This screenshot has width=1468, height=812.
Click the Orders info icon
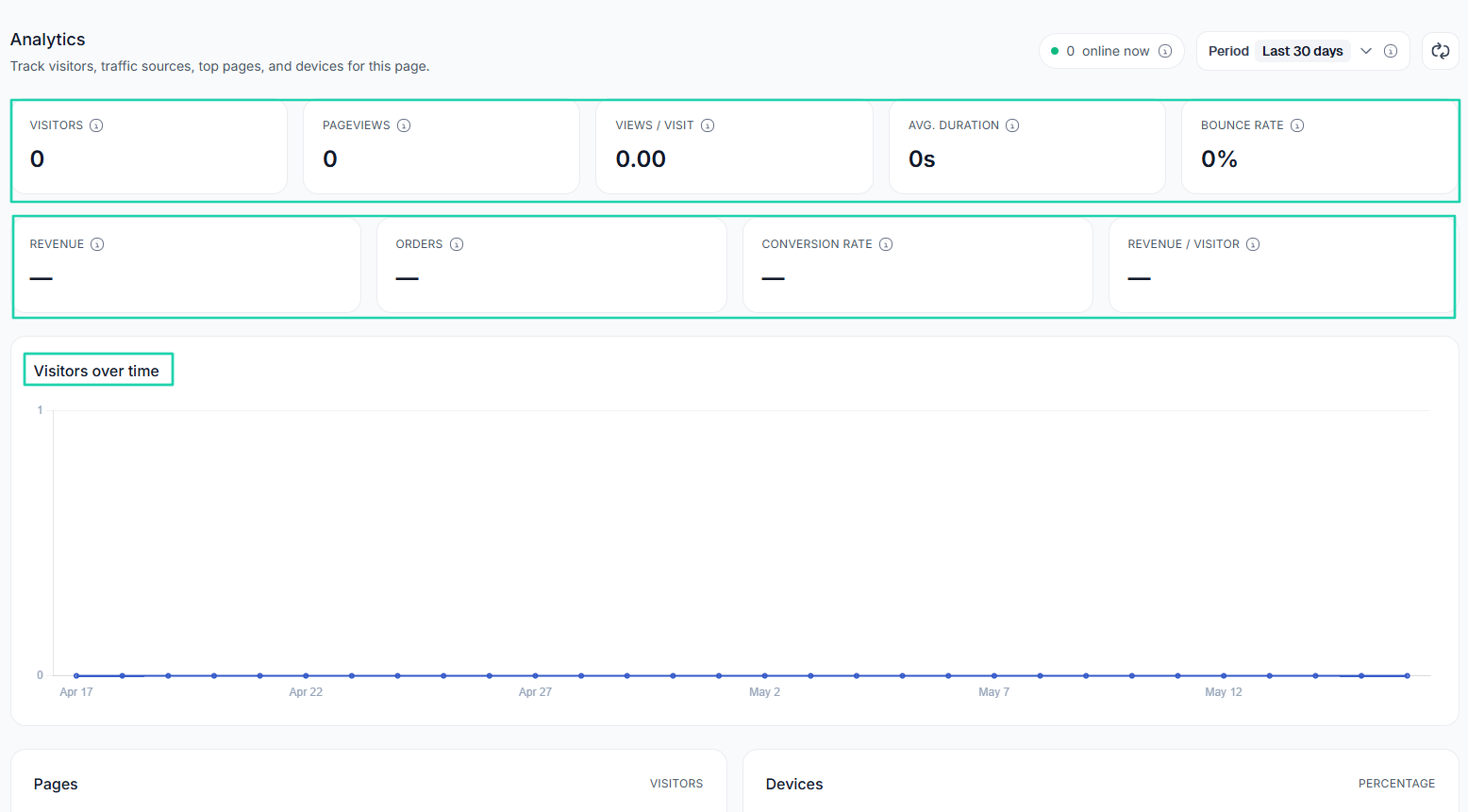click(x=457, y=244)
